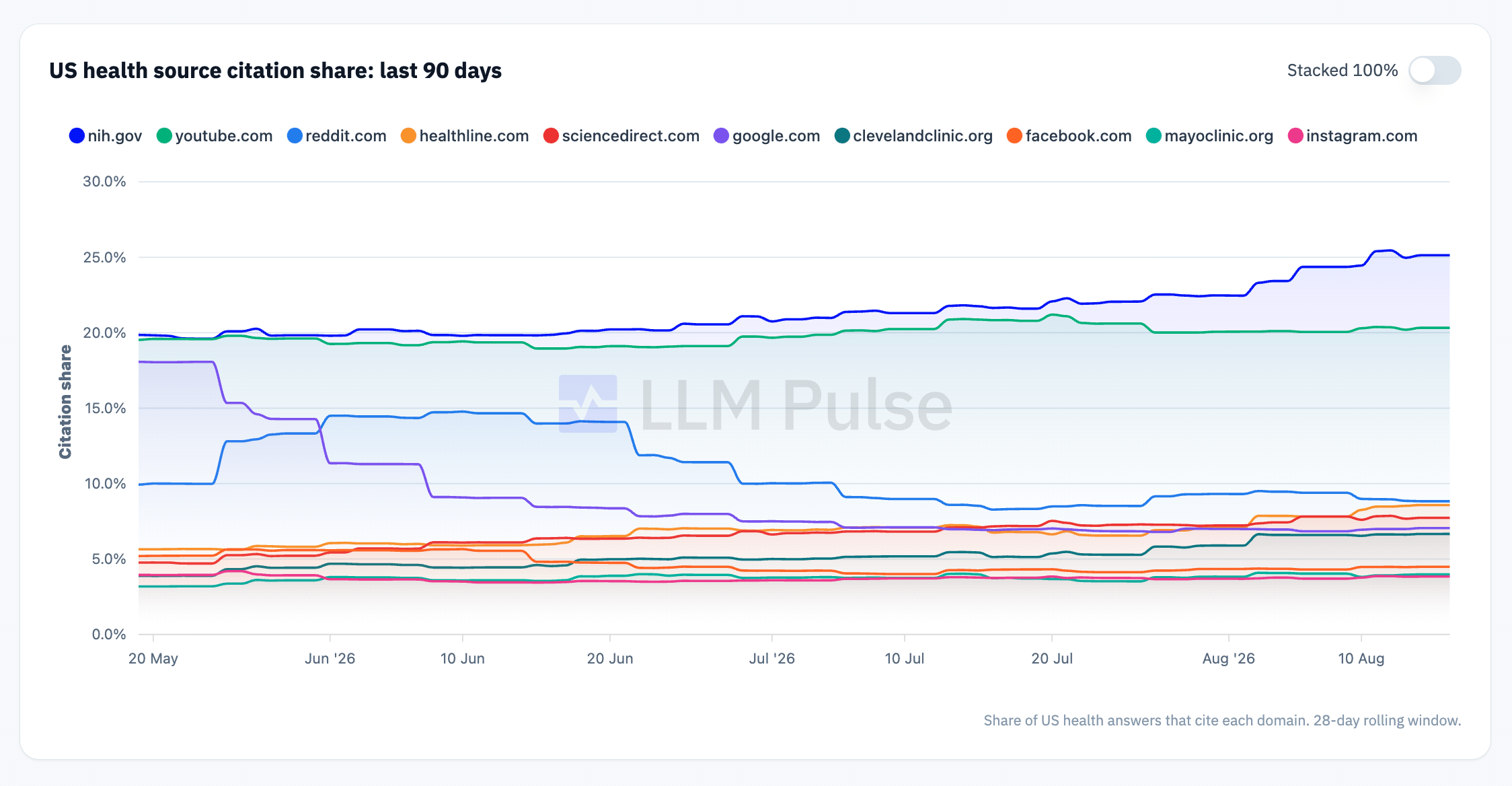Click the '20 May' x-axis label

(x=153, y=659)
